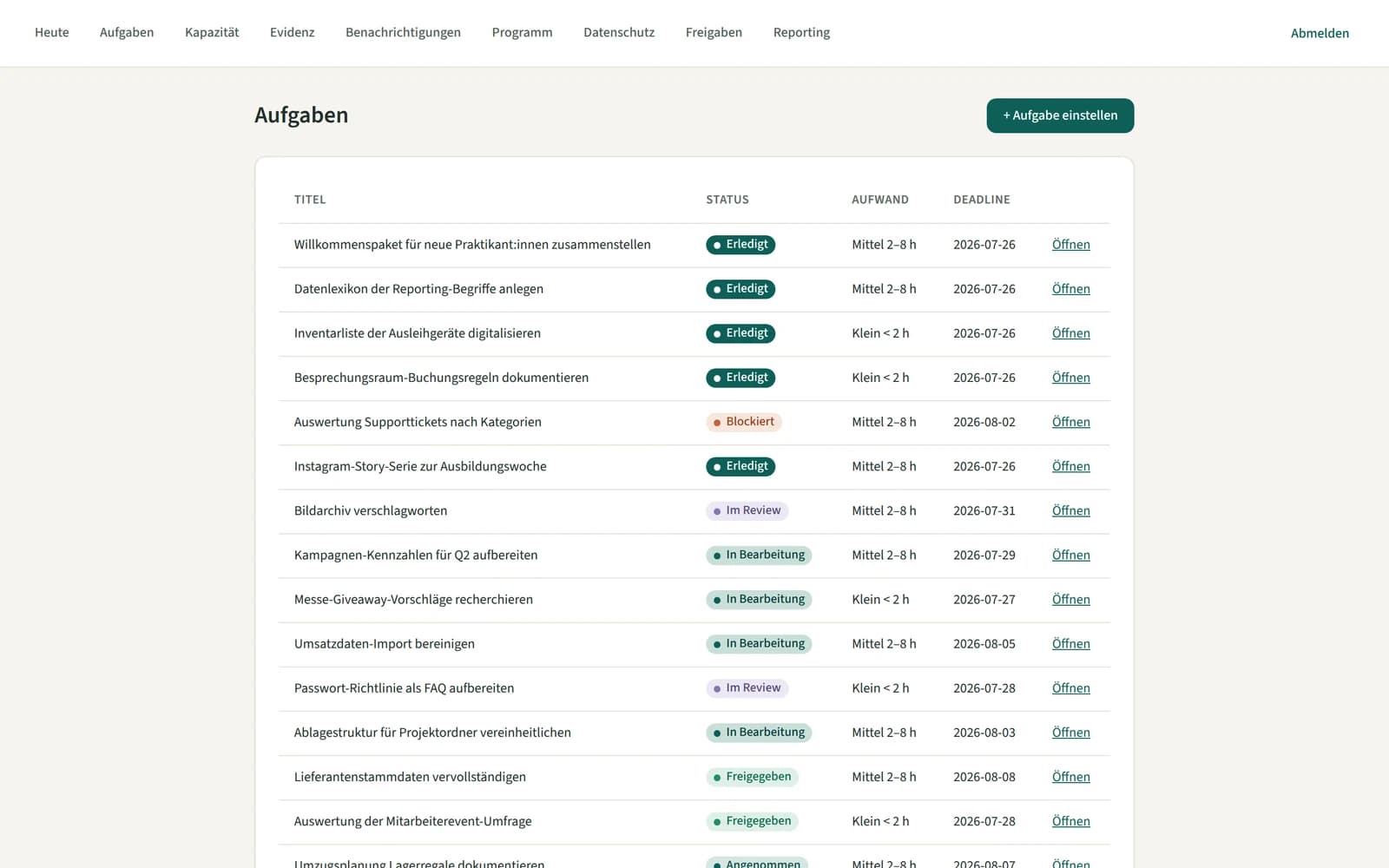Open the Reporting section

[801, 33]
